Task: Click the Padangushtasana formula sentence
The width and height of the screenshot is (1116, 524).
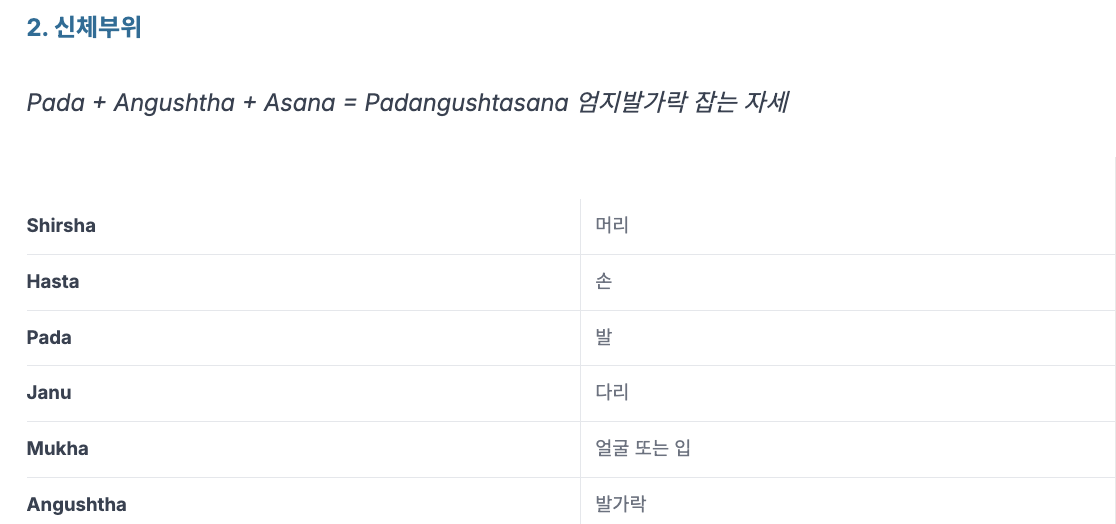Action: pos(407,103)
